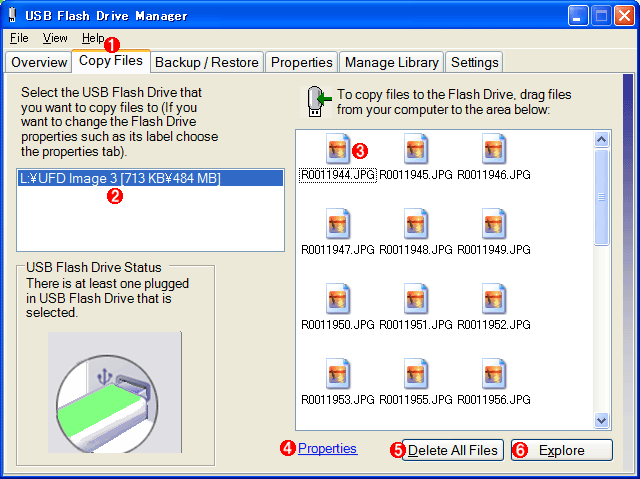
Task: Select the Copy Files tab
Action: click(x=111, y=61)
